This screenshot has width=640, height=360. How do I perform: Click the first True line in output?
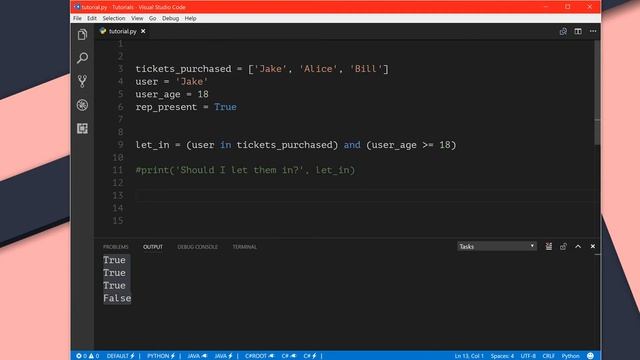pos(114,260)
